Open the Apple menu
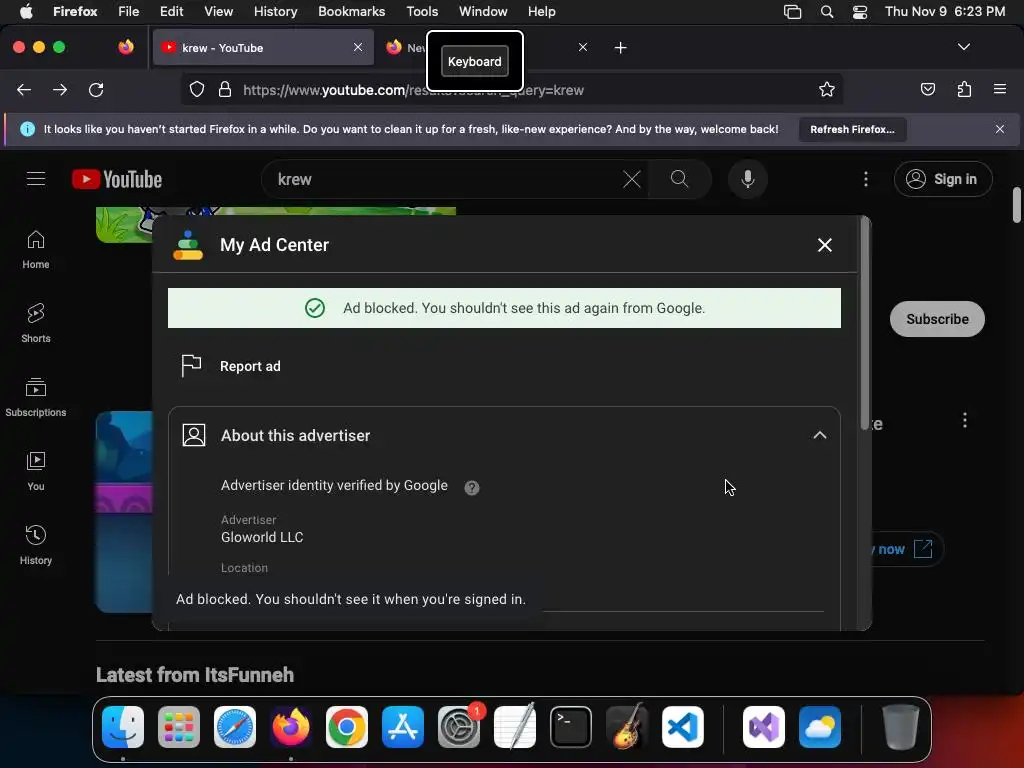Image resolution: width=1024 pixels, height=768 pixels. point(26,12)
